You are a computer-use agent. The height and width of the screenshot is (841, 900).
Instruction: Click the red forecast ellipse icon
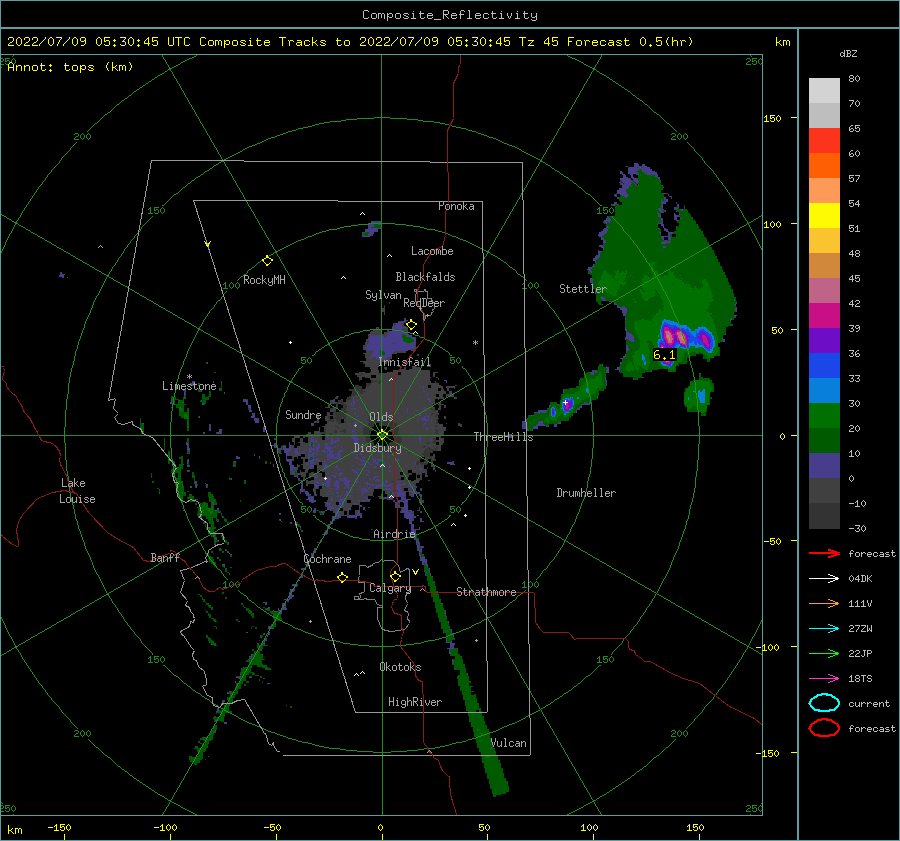pyautogui.click(x=824, y=728)
